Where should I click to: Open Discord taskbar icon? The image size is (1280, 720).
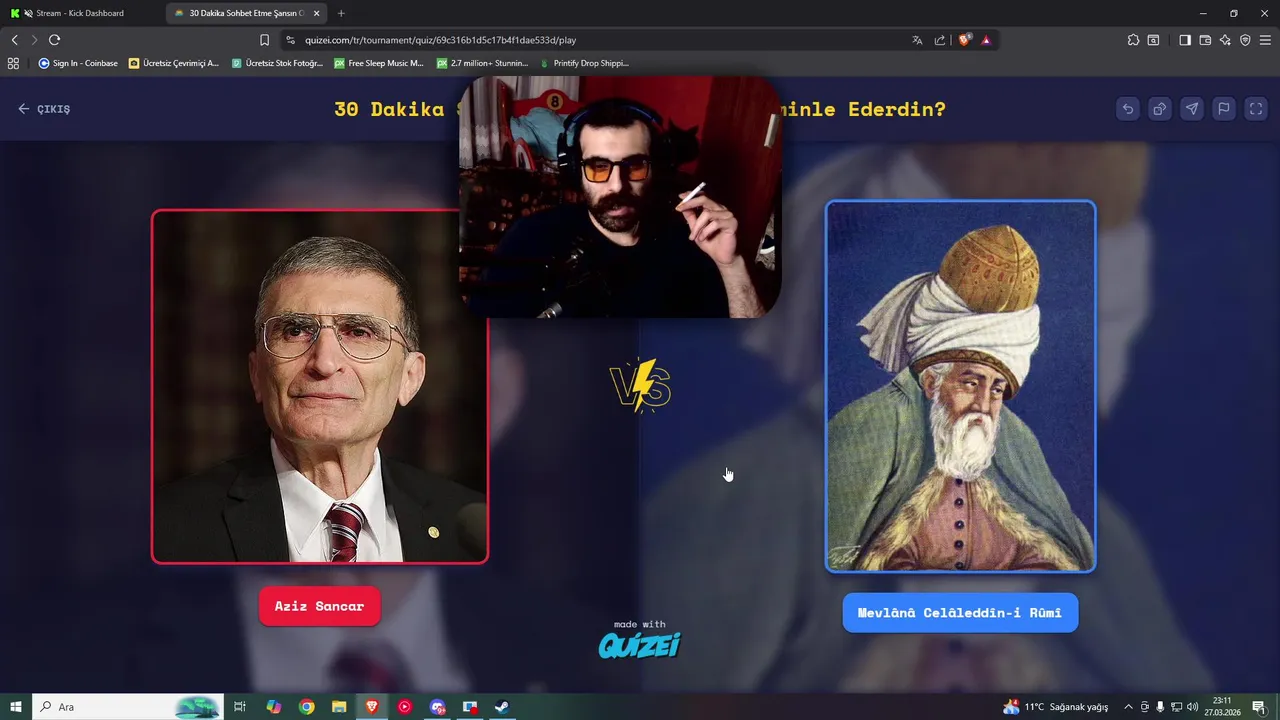point(437,707)
